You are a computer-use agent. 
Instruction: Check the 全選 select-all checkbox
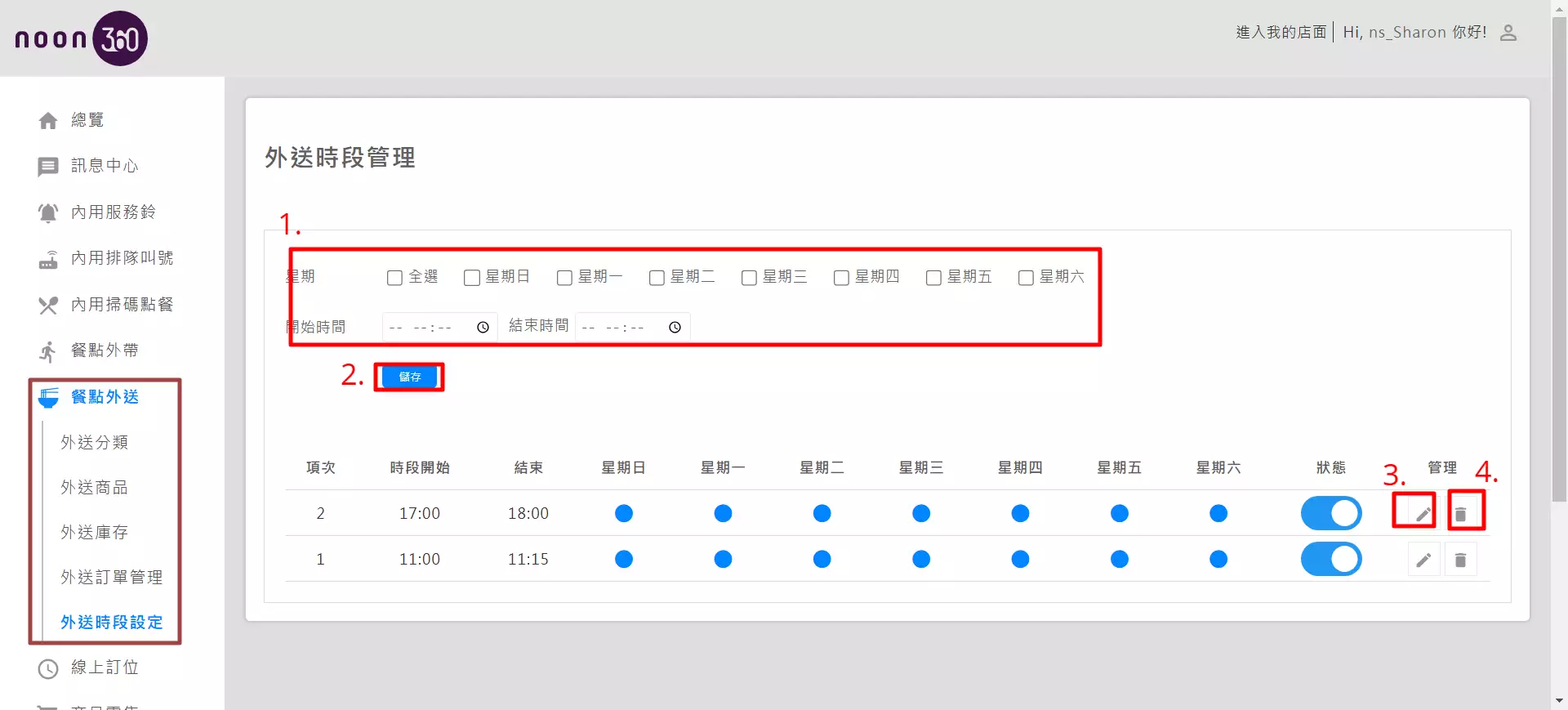(394, 278)
